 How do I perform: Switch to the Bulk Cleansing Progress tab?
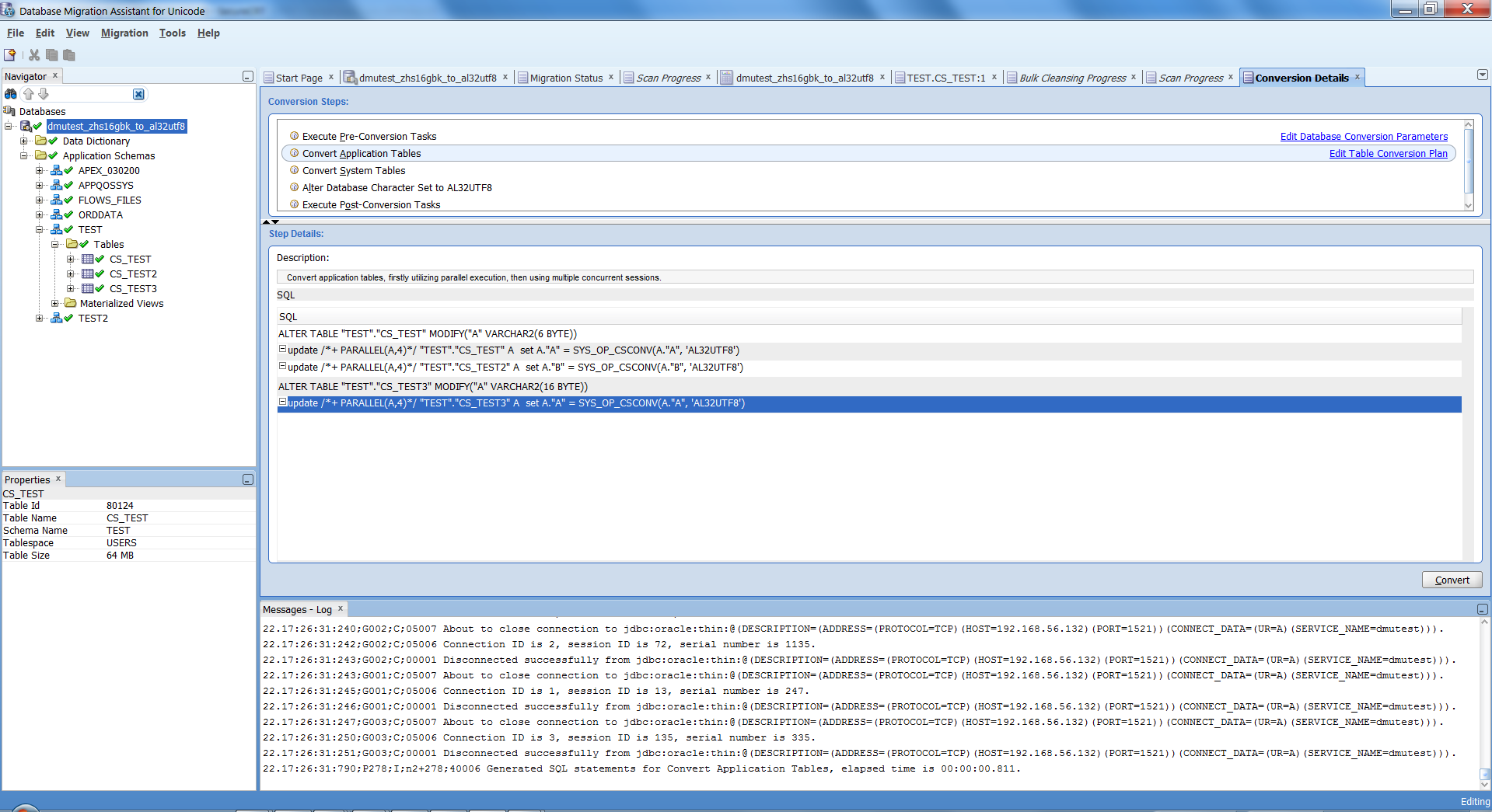point(1073,78)
